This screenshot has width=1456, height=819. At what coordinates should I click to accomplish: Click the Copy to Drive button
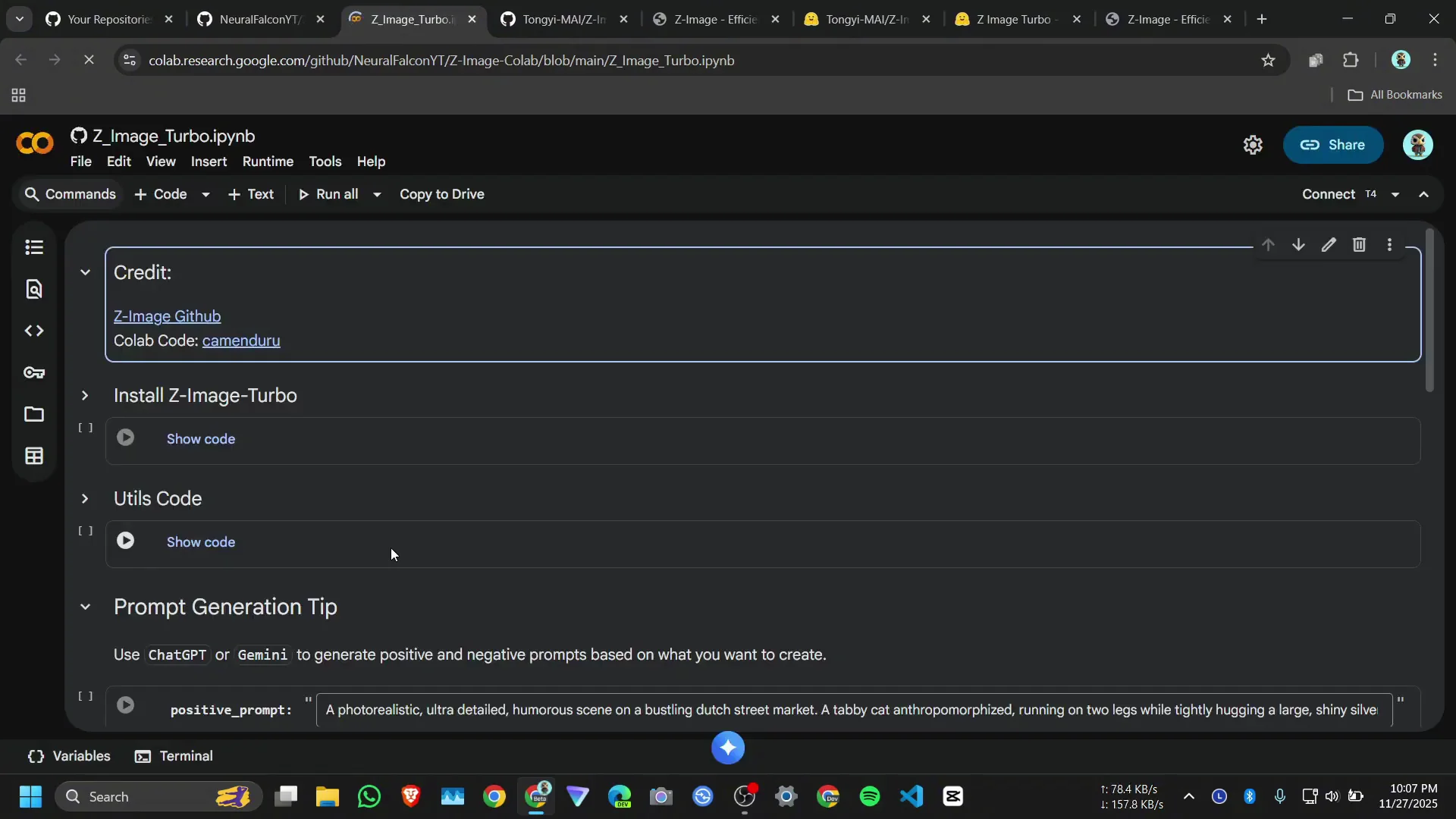(442, 194)
